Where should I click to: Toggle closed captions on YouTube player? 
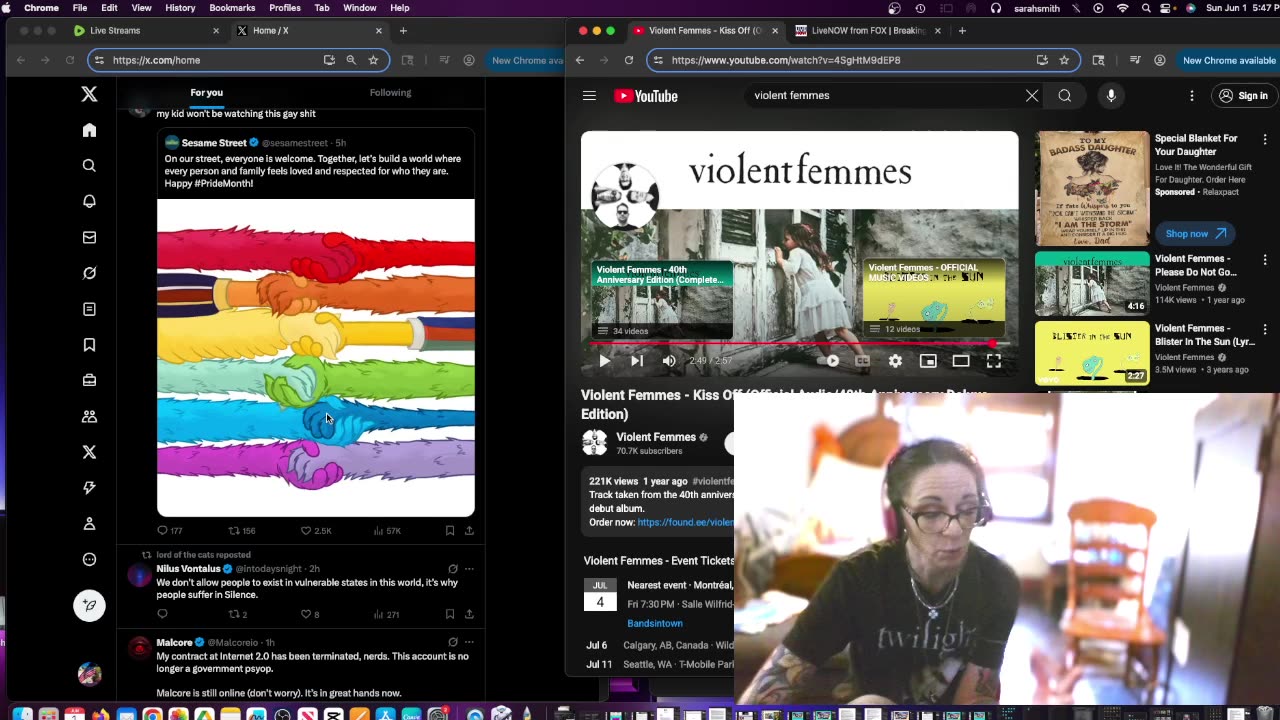pyautogui.click(x=863, y=361)
